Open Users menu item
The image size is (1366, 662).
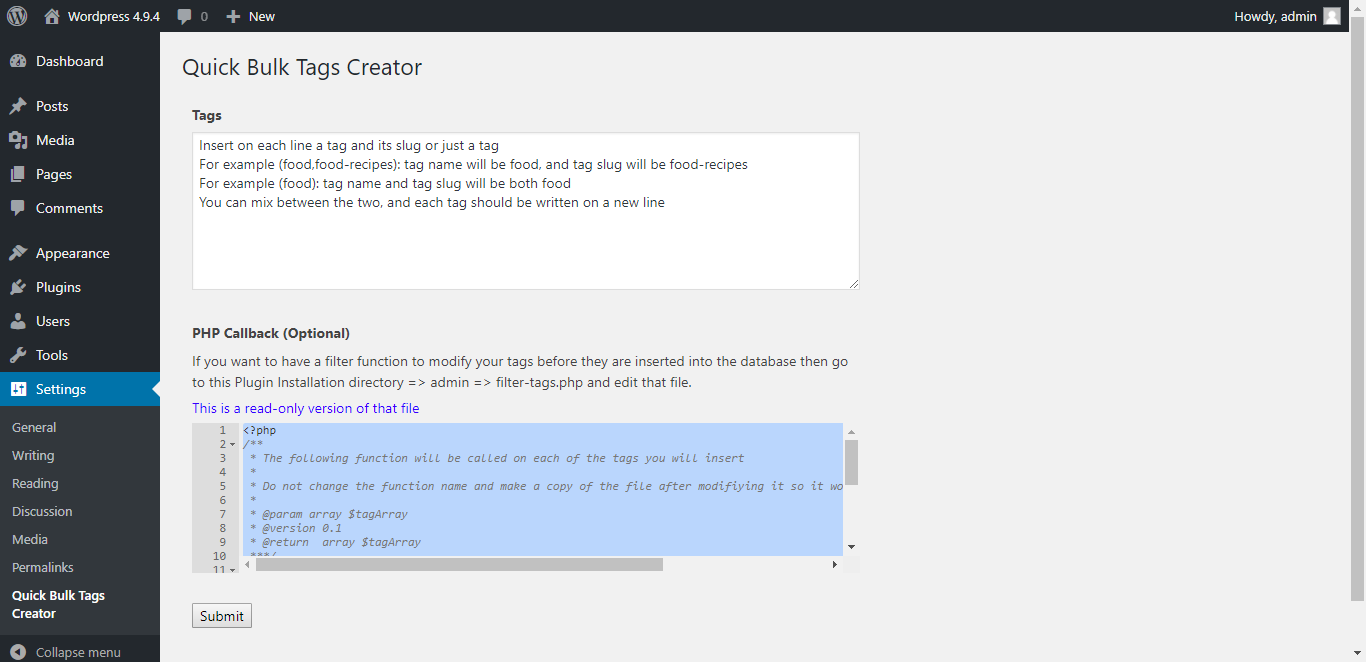pyautogui.click(x=80, y=321)
